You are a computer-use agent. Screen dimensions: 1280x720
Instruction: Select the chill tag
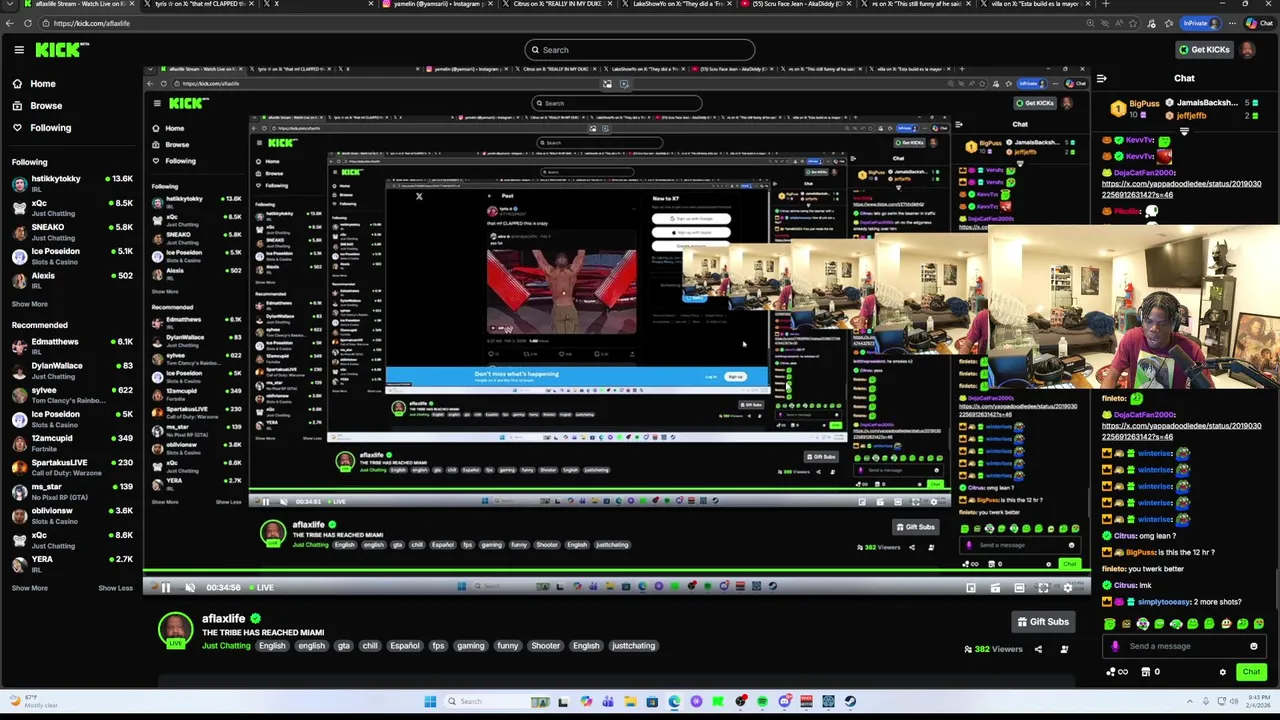click(x=370, y=646)
